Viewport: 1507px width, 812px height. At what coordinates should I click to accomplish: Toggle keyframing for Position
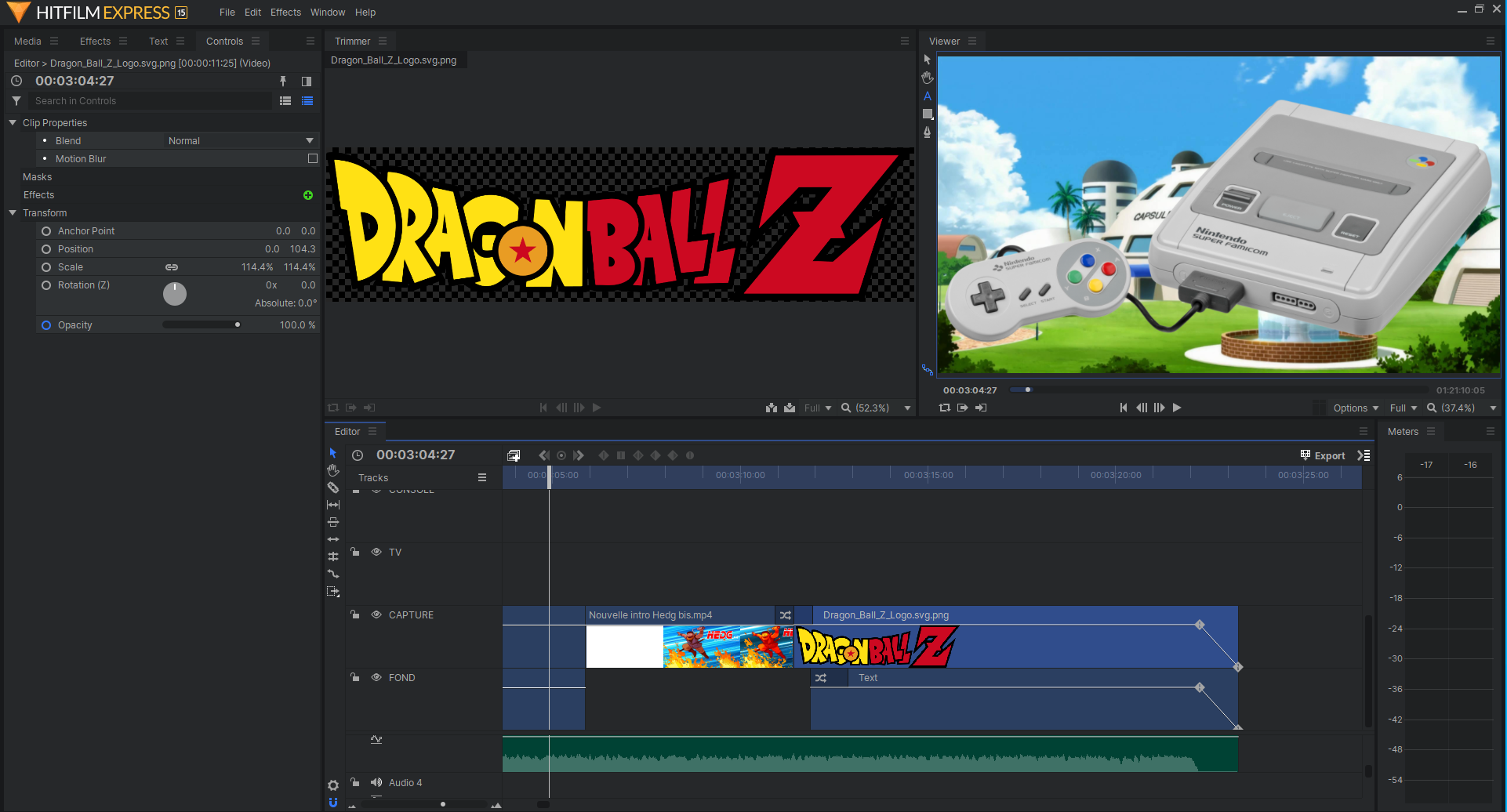pos(46,249)
